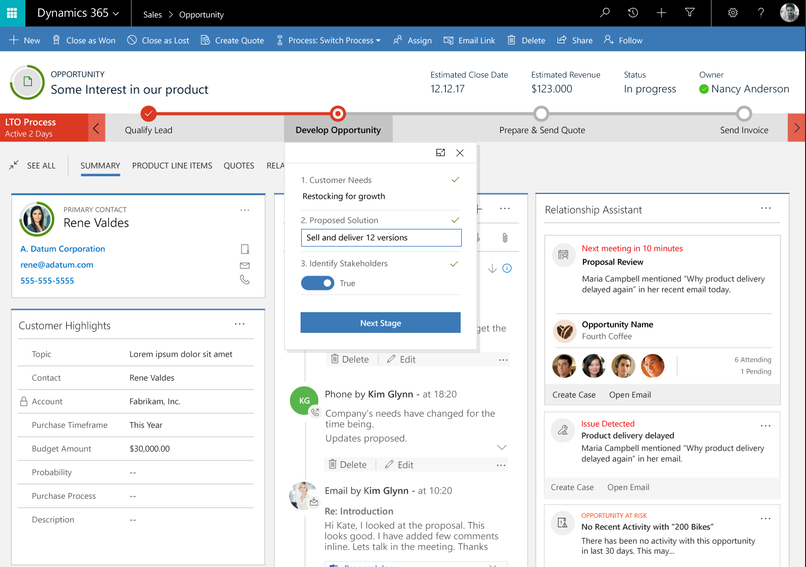Switch to the Quotes tab
This screenshot has height=567, width=806.
(x=239, y=166)
